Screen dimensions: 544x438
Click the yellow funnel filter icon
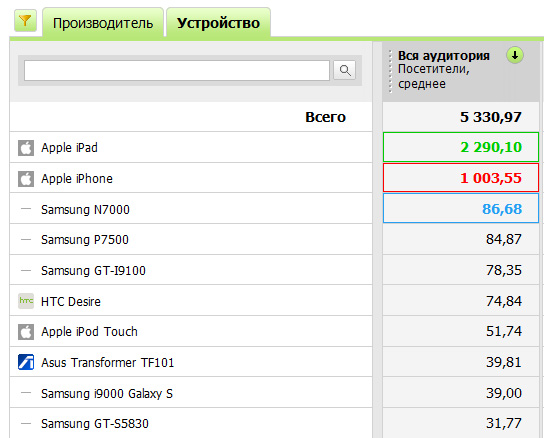click(x=25, y=21)
